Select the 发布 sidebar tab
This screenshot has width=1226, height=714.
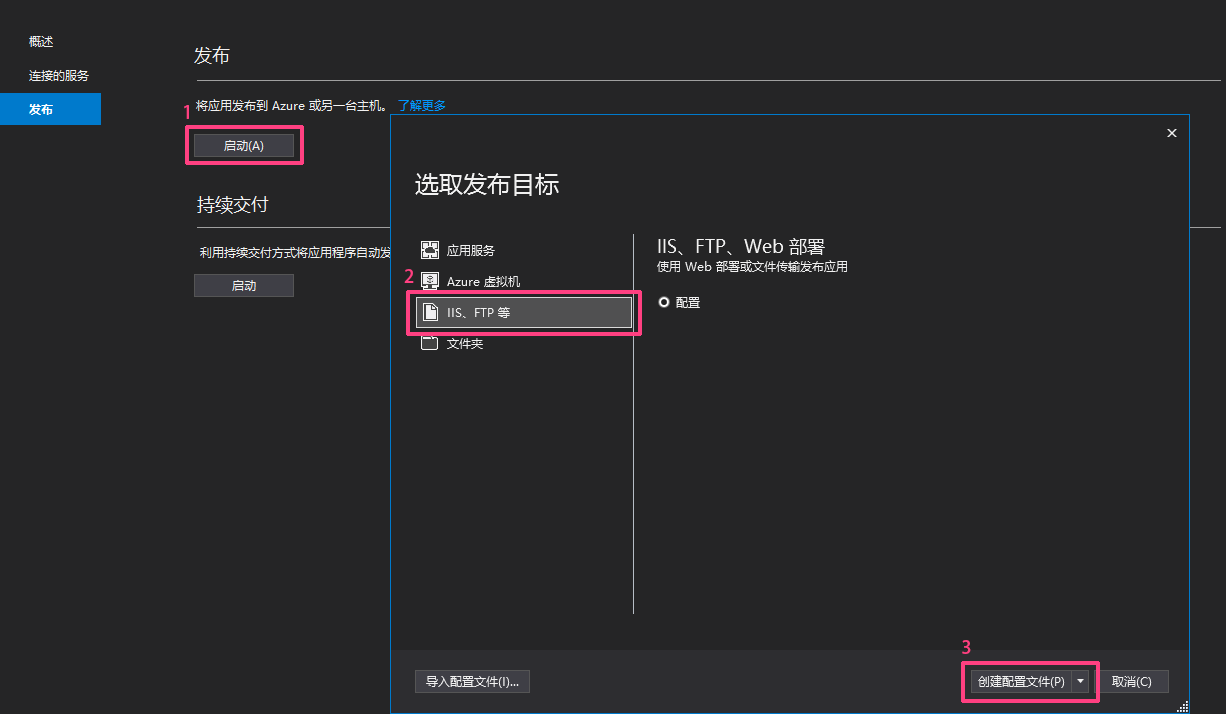pyautogui.click(x=50, y=109)
